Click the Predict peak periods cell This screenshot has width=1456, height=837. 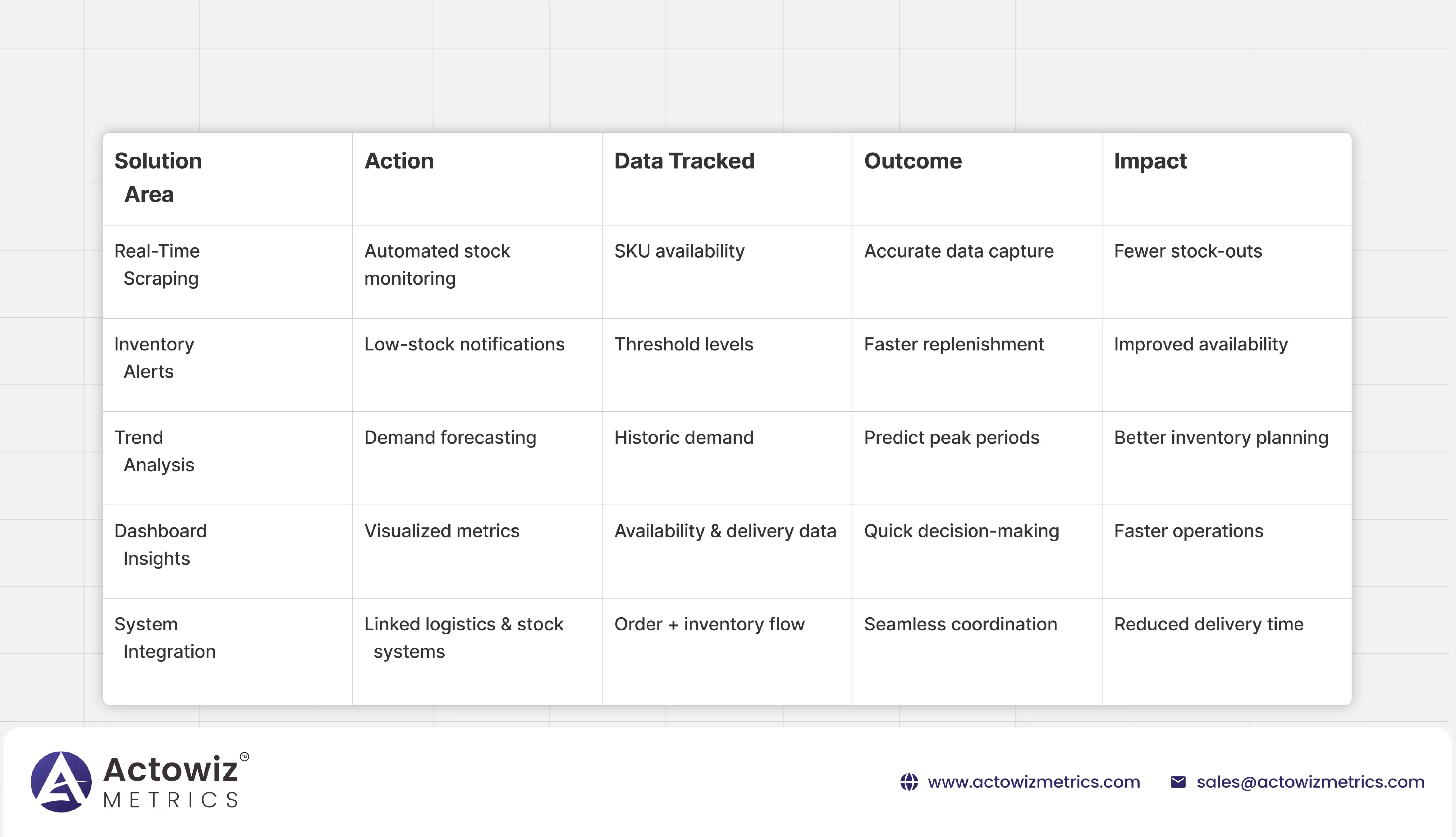[x=951, y=438]
